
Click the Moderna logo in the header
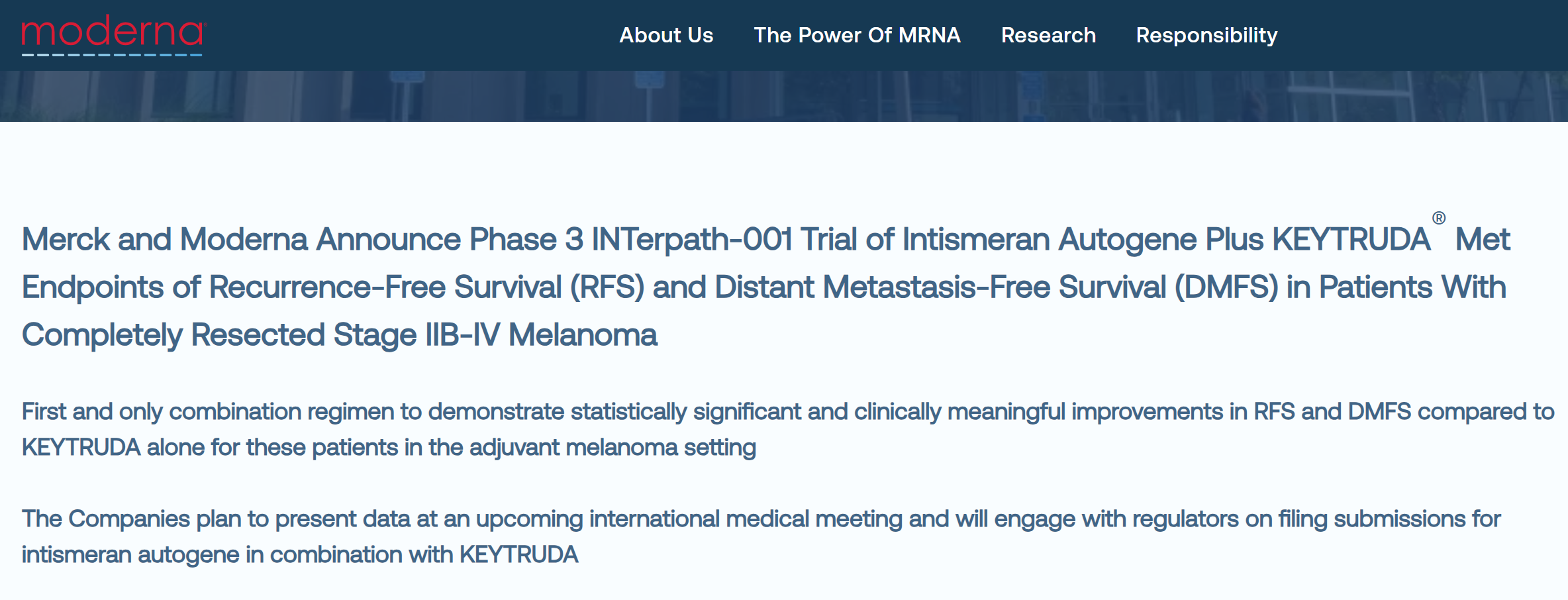[x=114, y=35]
